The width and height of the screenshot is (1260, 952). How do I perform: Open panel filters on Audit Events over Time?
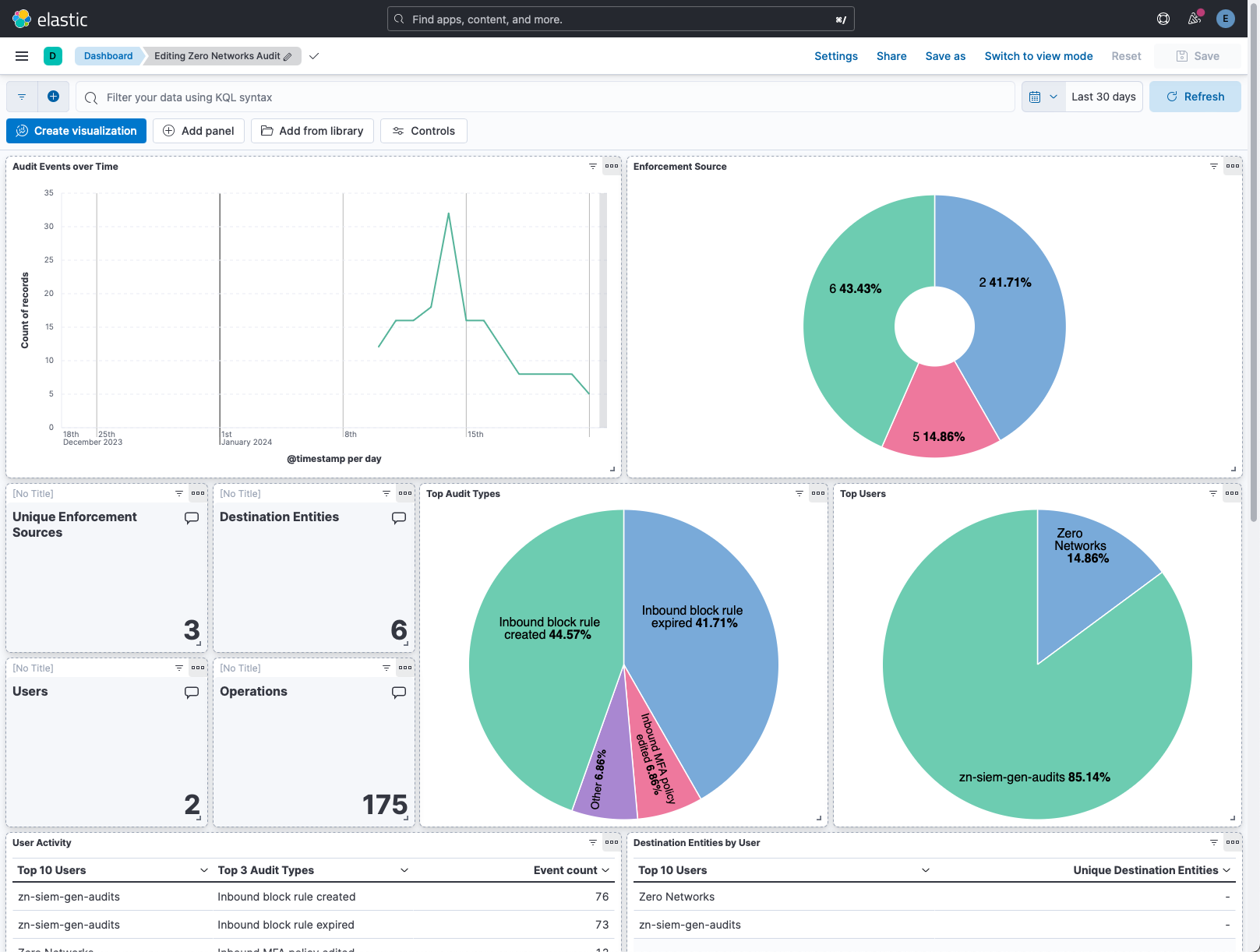coord(593,166)
